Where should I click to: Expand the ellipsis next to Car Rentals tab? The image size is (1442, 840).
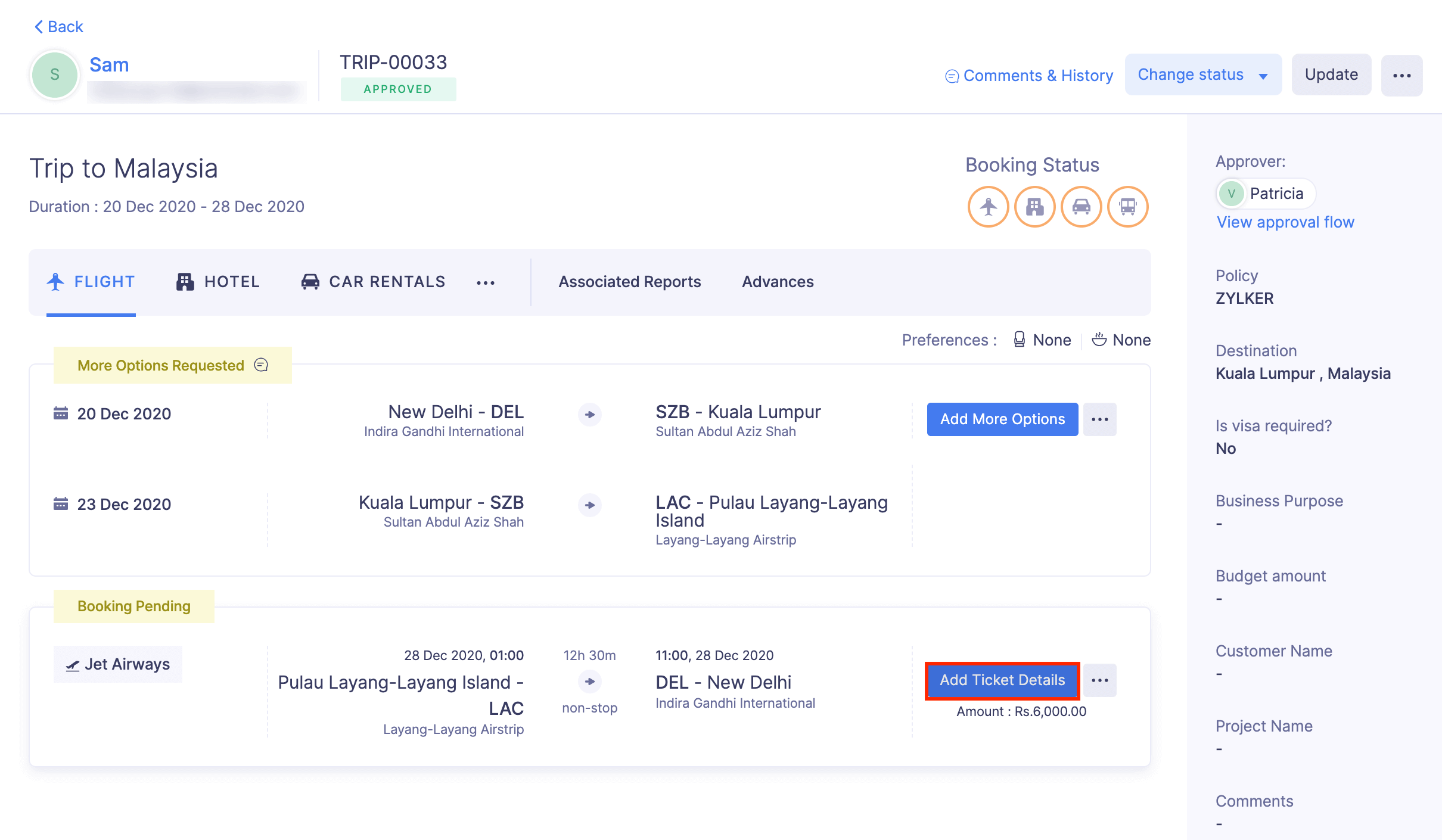pos(486,282)
